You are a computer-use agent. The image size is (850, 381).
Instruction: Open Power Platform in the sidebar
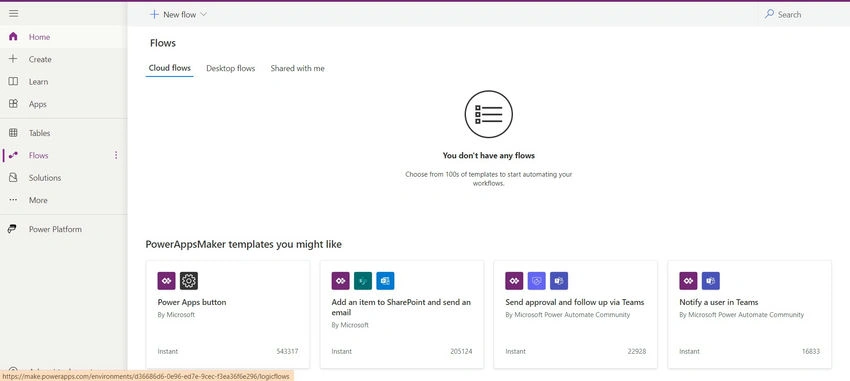click(63, 229)
